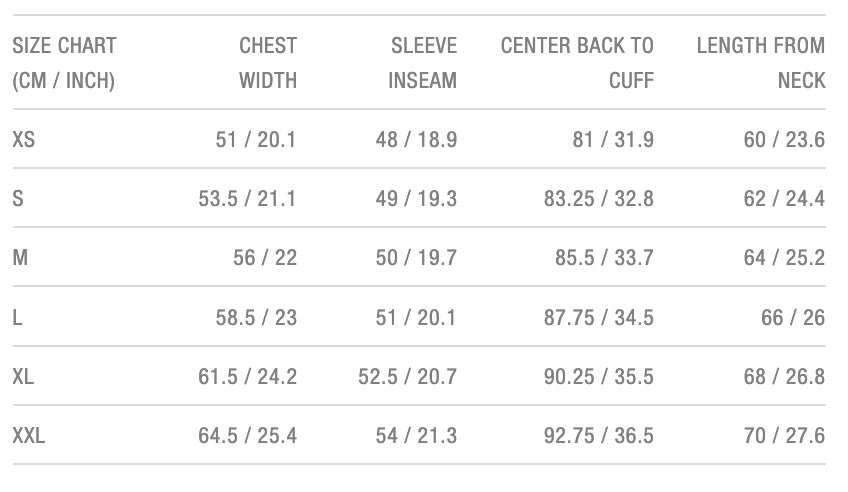Click the XL chest width value 61.5 / 24.2
This screenshot has height=492, width=848.
[x=247, y=377]
